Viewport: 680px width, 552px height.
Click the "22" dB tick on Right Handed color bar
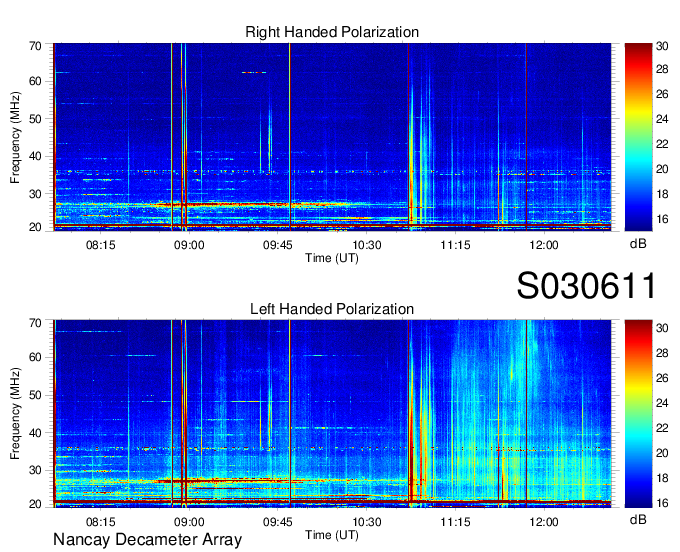coord(662,144)
